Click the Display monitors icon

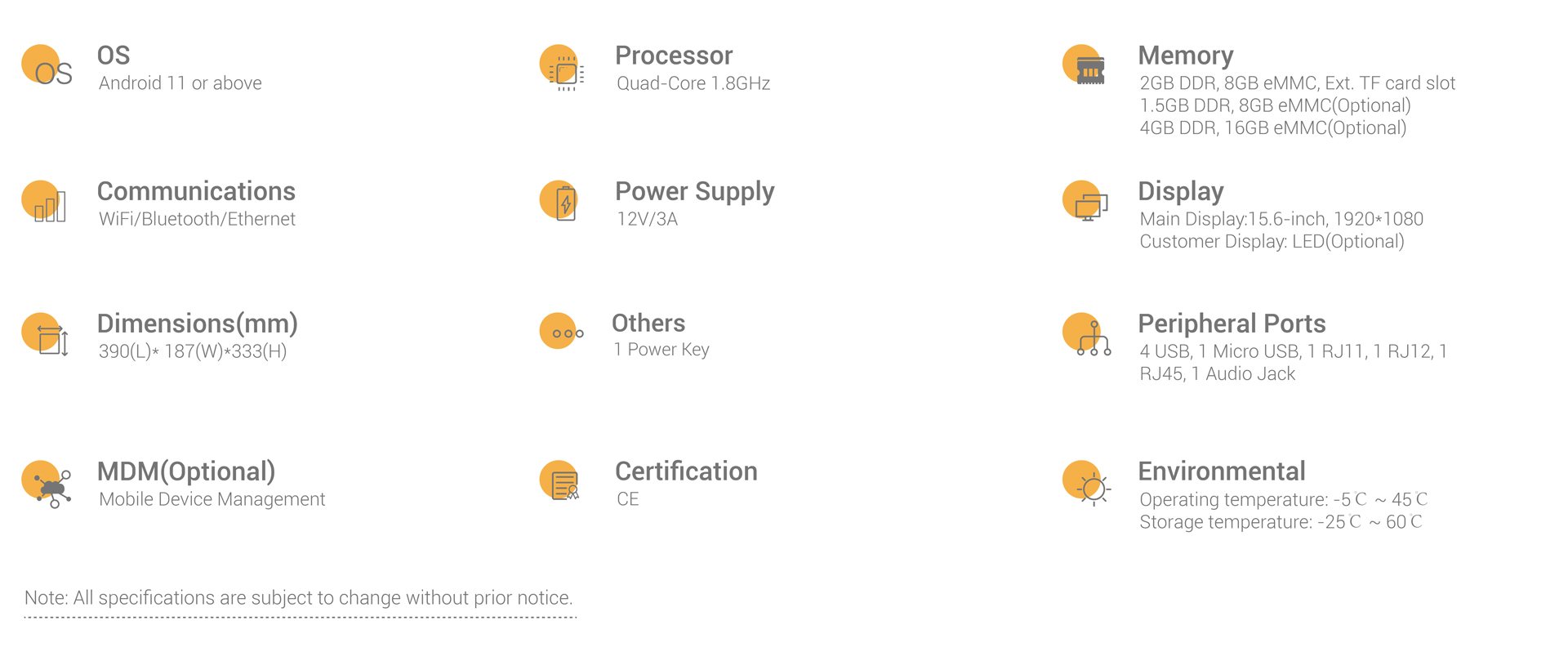coord(1085,201)
